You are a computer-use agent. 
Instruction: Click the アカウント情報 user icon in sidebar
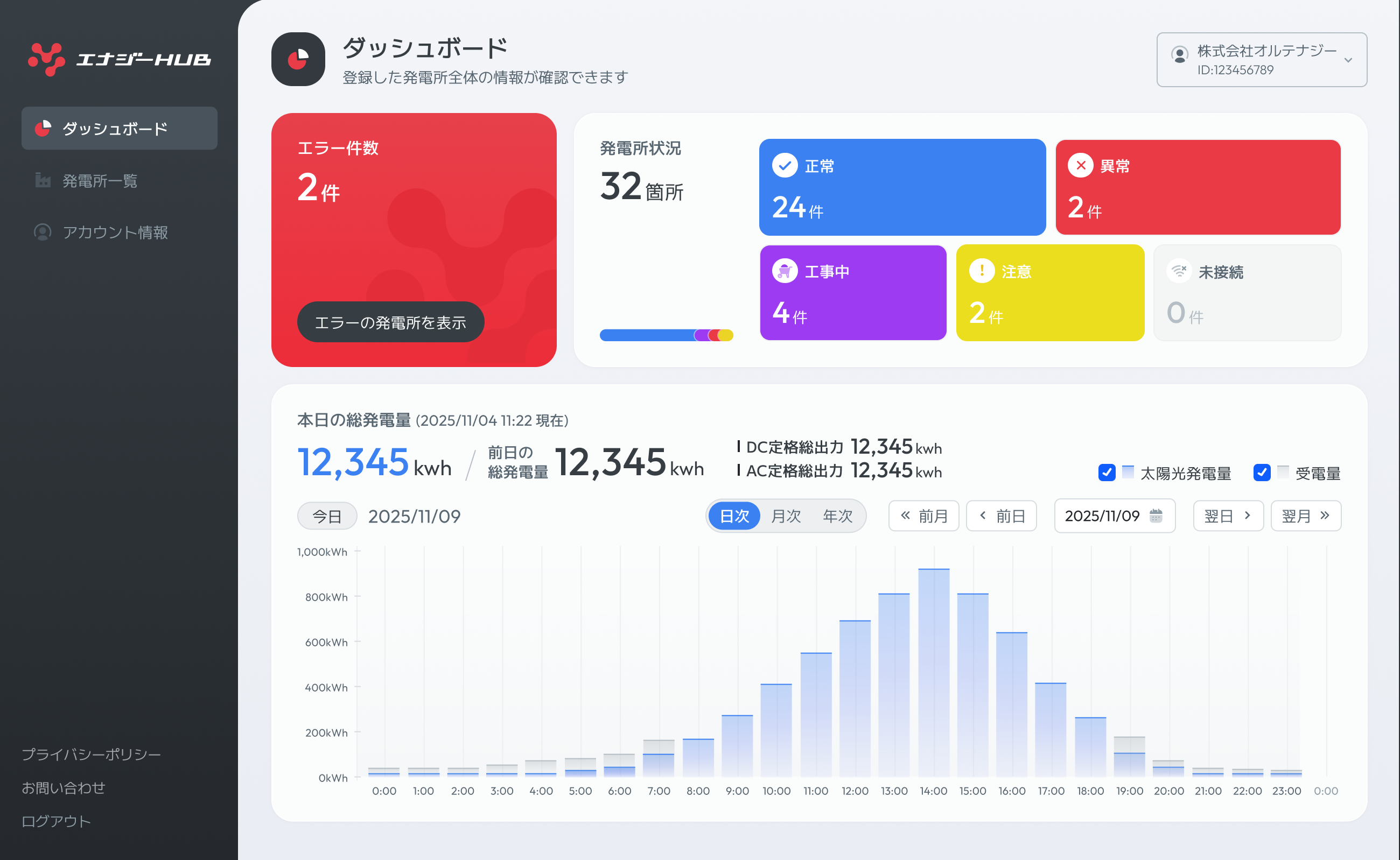tap(43, 232)
